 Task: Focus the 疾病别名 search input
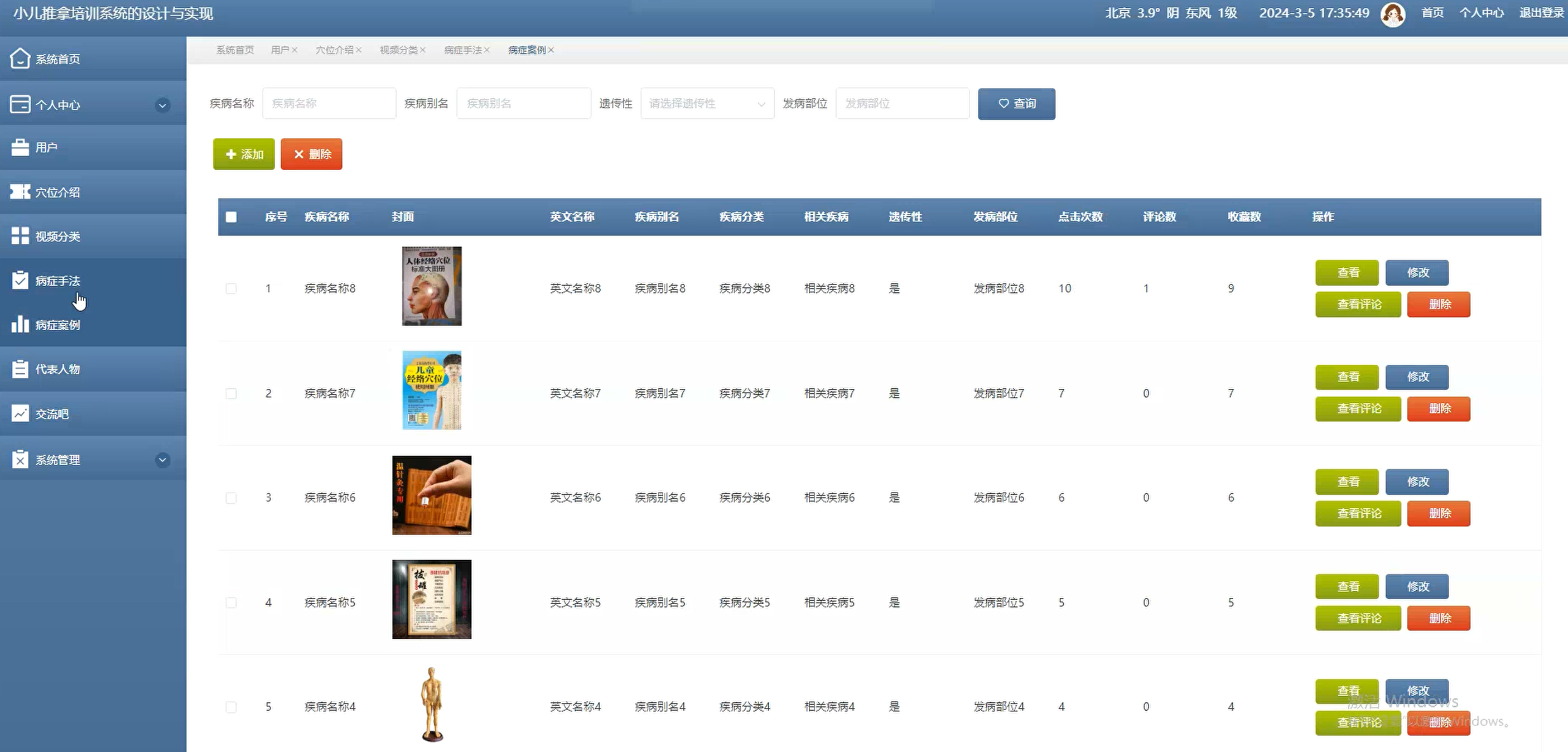pos(523,104)
